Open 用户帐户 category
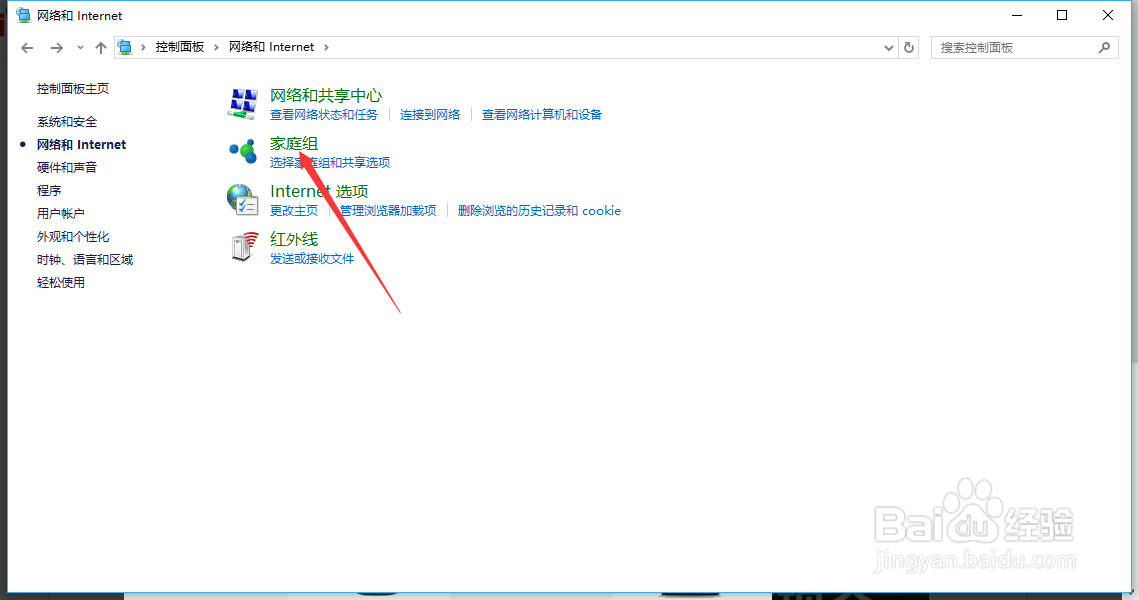This screenshot has height=600, width=1139. tap(60, 214)
